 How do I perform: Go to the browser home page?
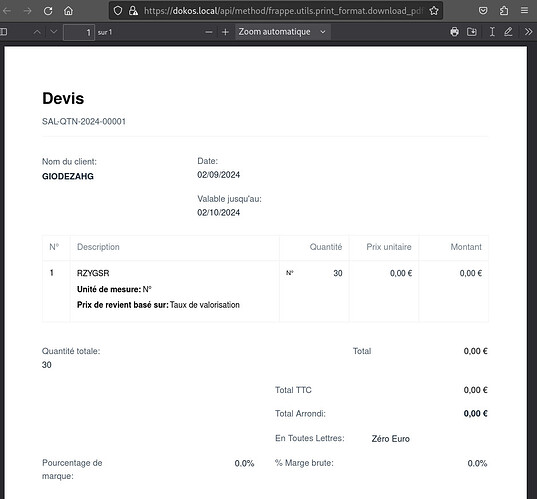(x=68, y=11)
